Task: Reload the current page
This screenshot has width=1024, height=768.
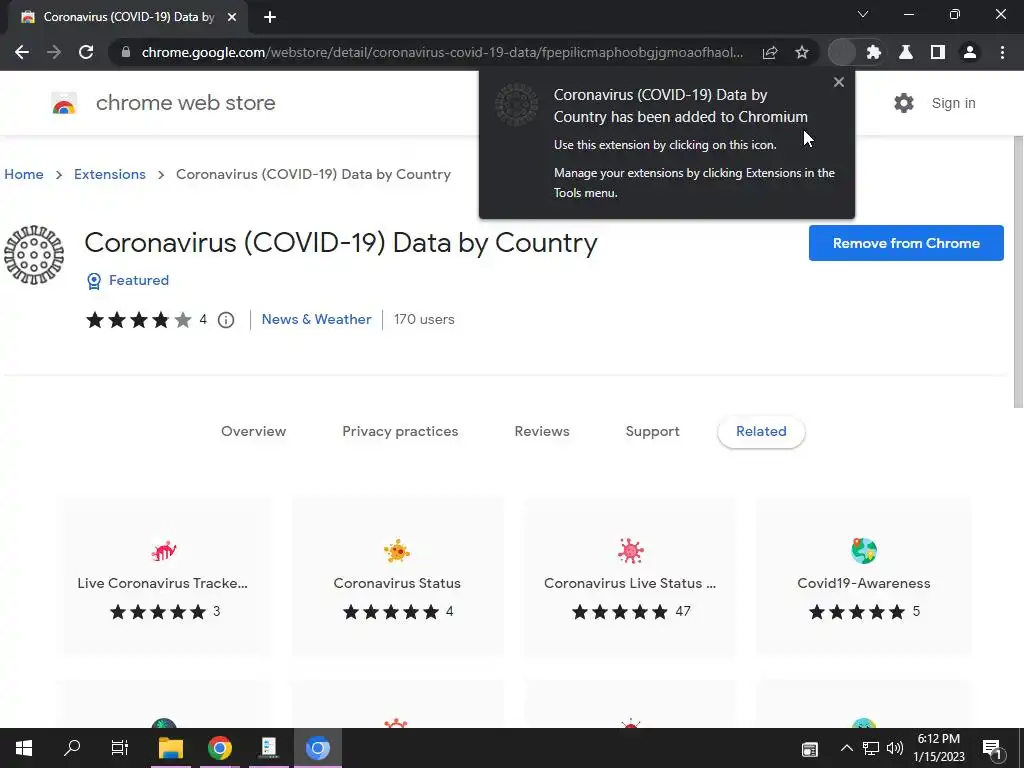Action: pos(86,52)
